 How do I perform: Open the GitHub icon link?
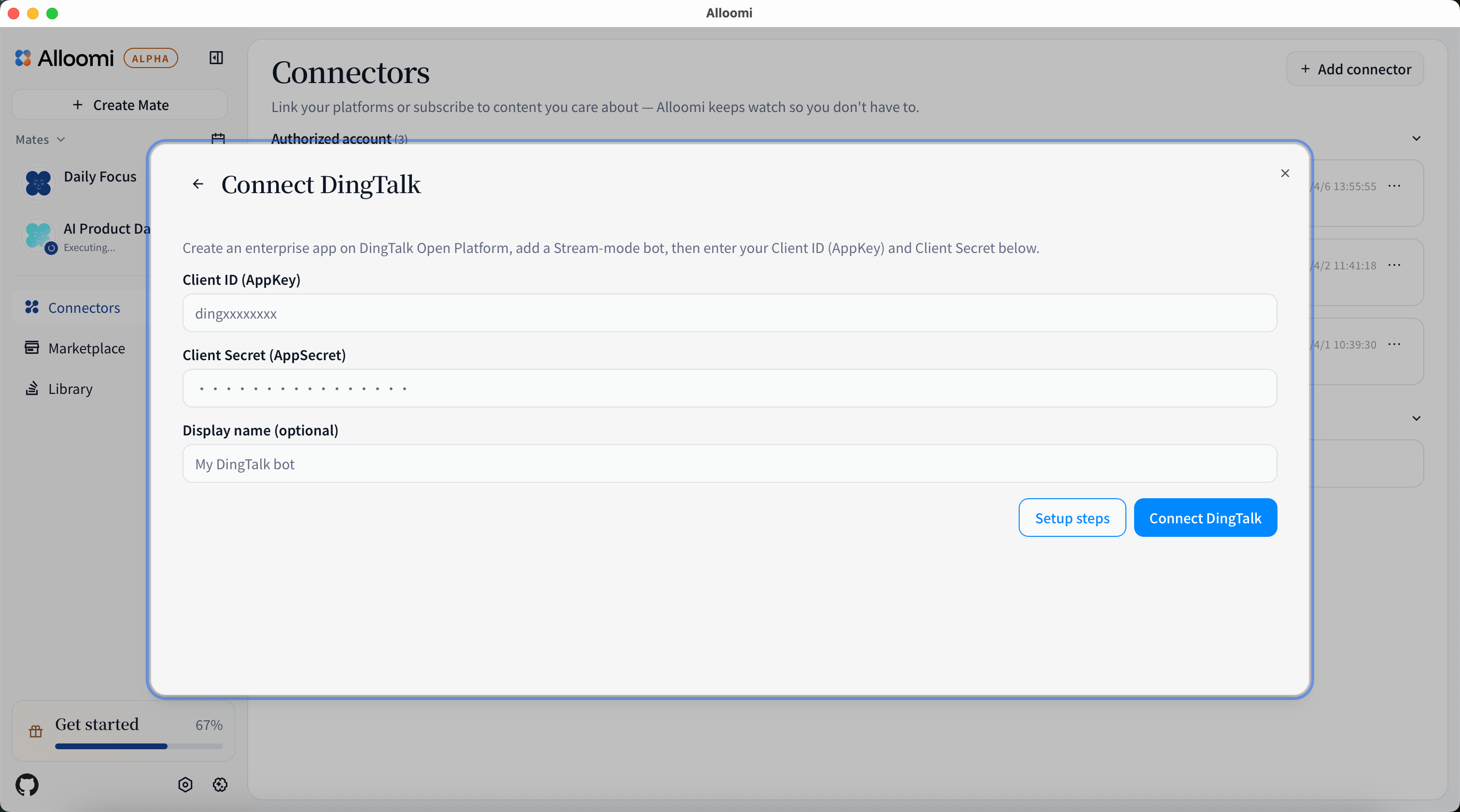[x=27, y=785]
